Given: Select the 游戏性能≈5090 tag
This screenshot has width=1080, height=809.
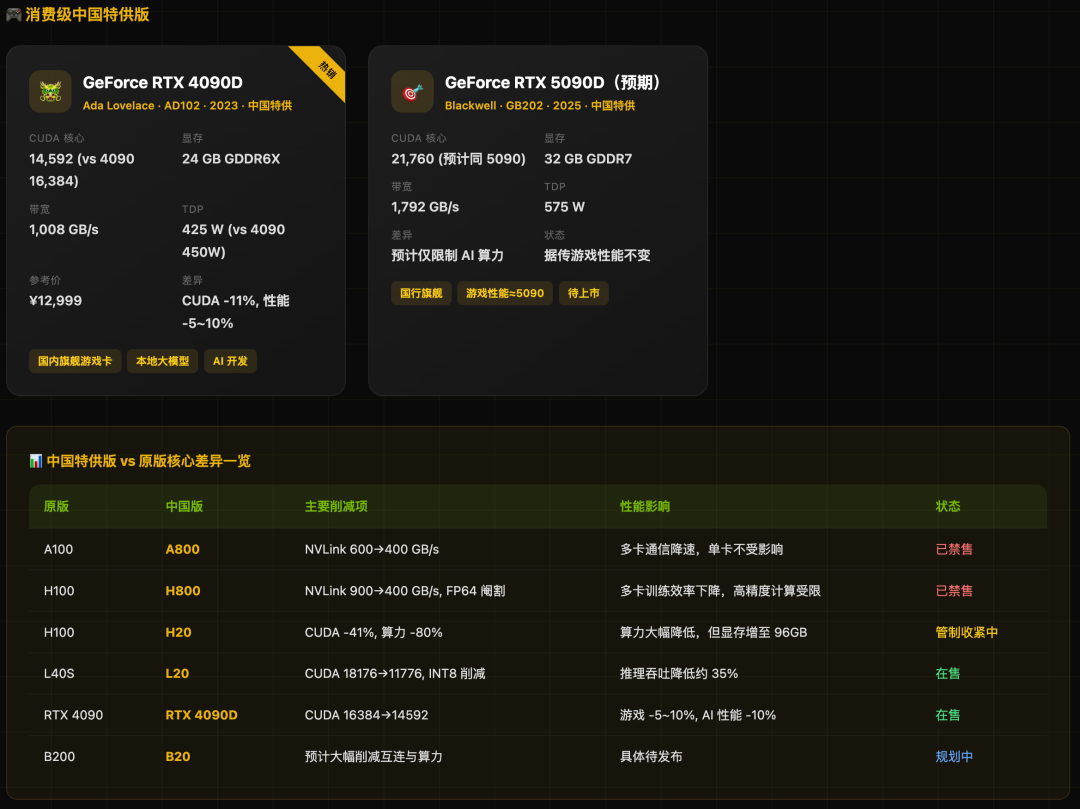Looking at the screenshot, I should [x=505, y=293].
